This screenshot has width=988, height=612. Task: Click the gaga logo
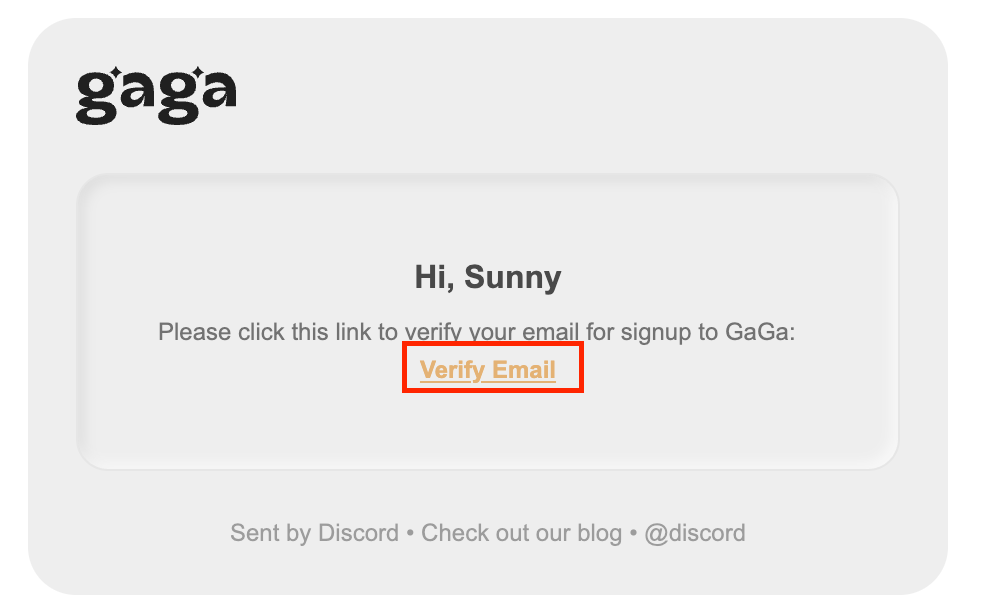156,95
